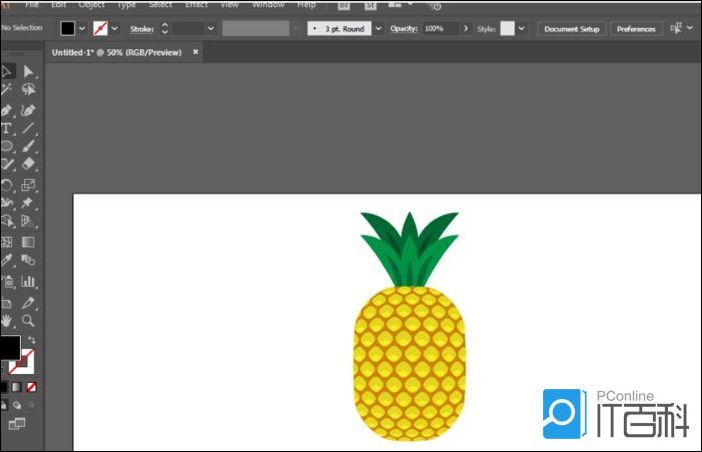The width and height of the screenshot is (702, 452).
Task: Open the 3 pt. Round brush definition
Action: pos(339,29)
